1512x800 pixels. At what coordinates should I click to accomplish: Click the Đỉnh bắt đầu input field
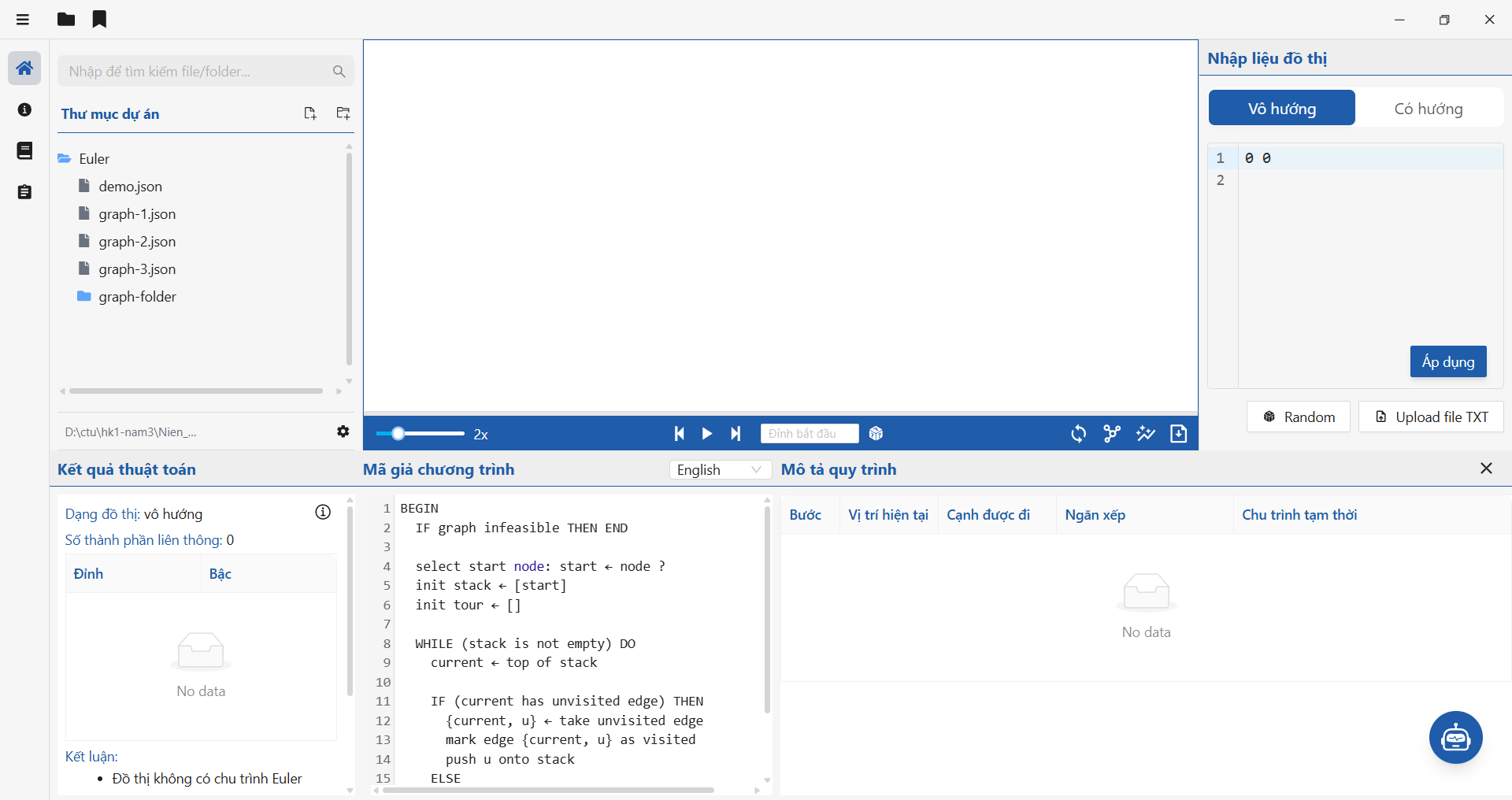[809, 433]
